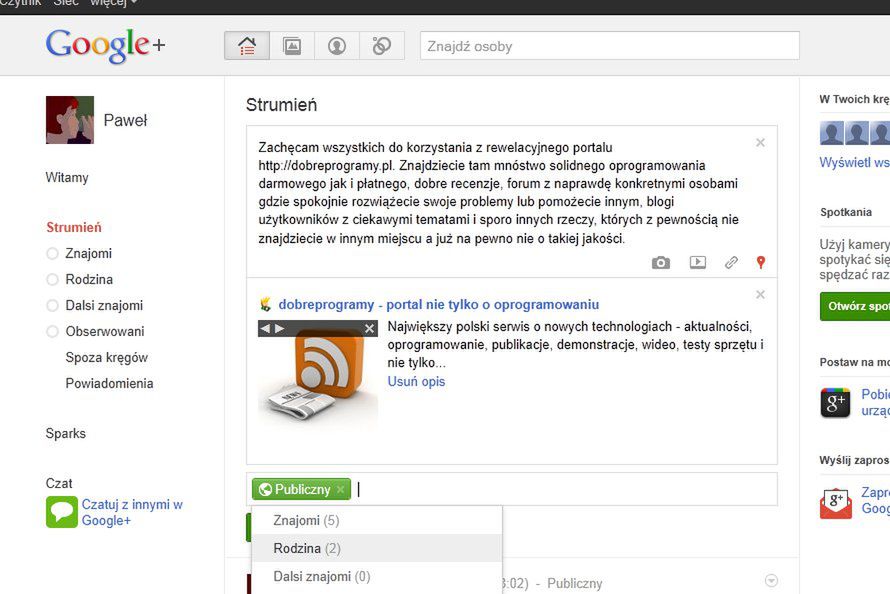Remove the Publiczny sharing chip
Screen dimensions: 890x594
pos(340,489)
